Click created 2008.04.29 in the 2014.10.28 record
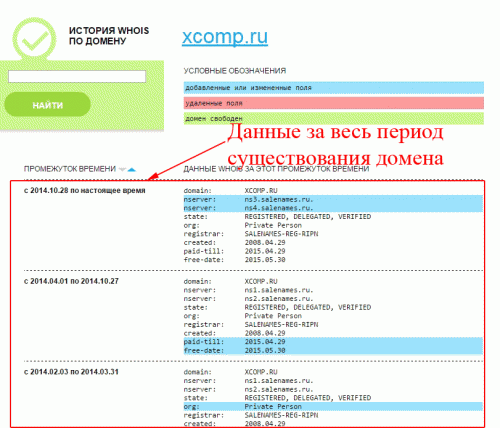The width and height of the screenshot is (500, 428). [265, 243]
